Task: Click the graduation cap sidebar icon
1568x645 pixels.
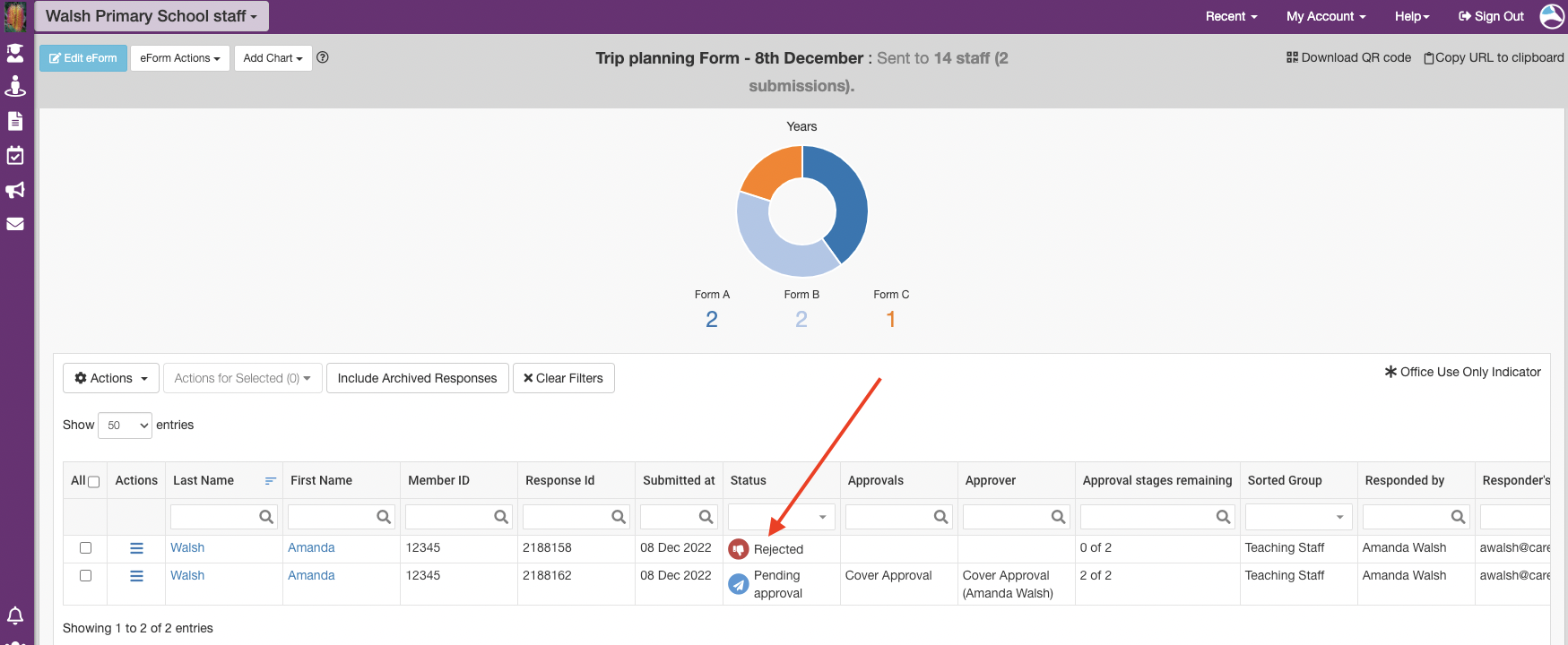Action: tap(15, 53)
